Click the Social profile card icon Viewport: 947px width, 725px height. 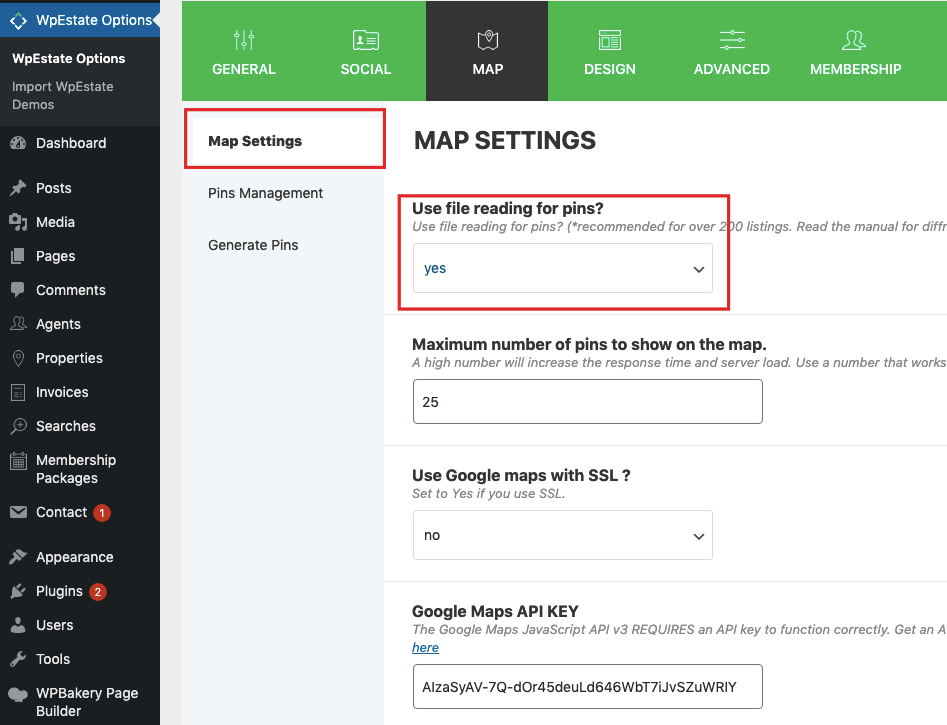365,40
